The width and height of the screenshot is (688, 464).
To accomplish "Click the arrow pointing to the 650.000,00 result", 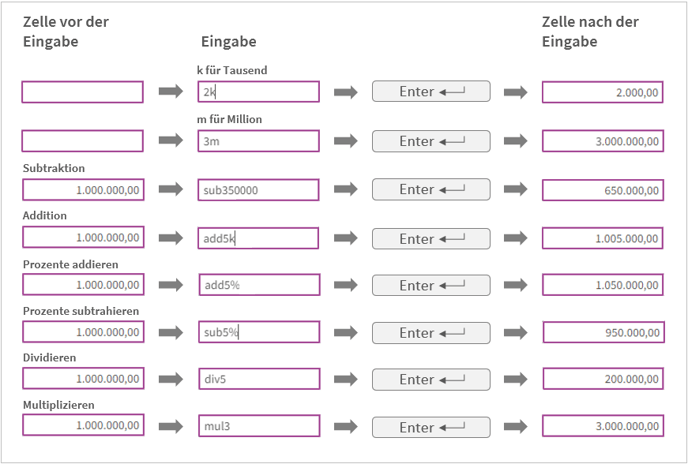I will pyautogui.click(x=515, y=189).
